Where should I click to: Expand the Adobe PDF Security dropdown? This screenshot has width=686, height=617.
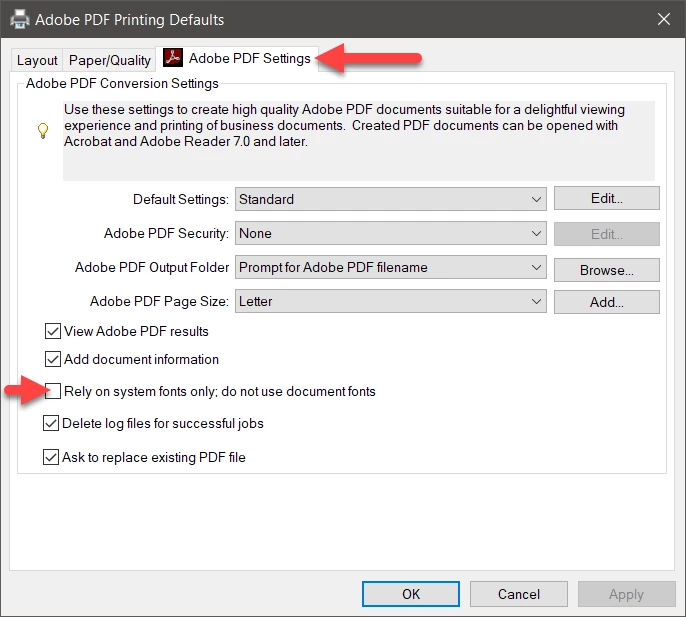point(391,233)
